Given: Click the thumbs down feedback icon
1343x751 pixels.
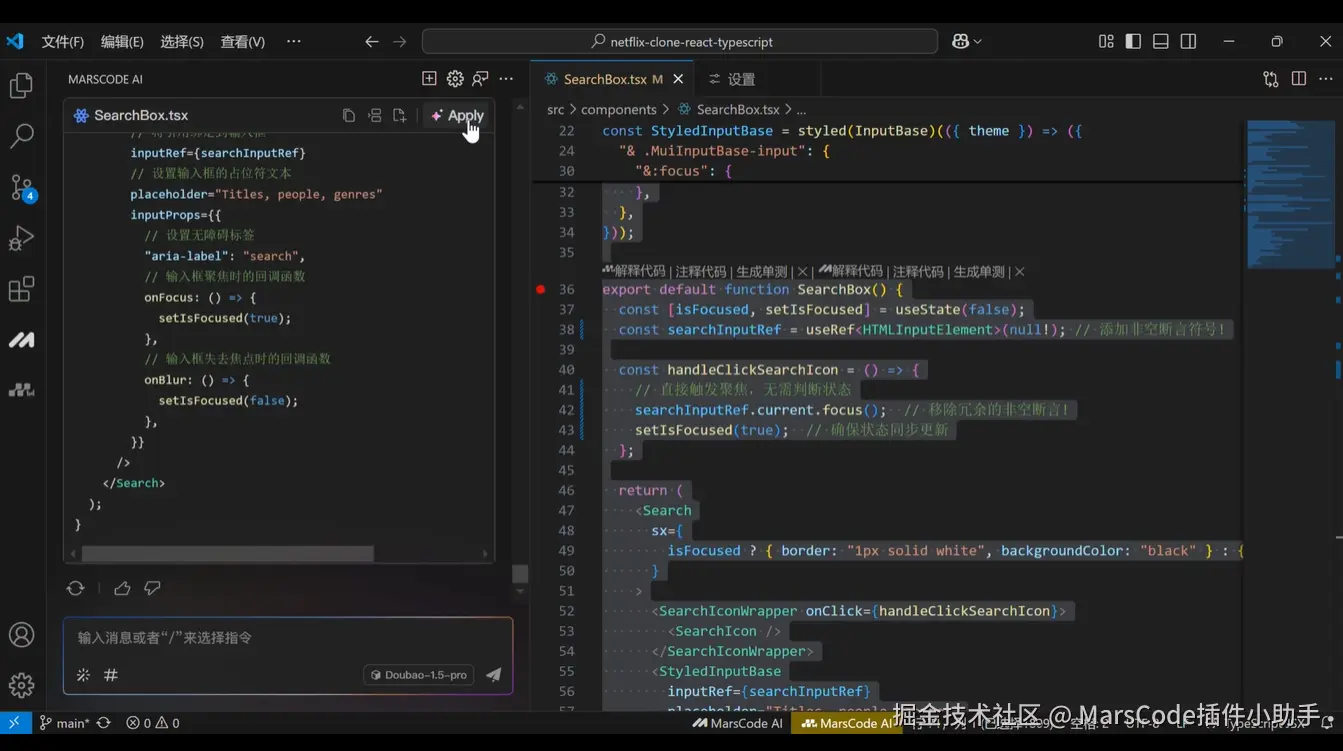Looking at the screenshot, I should (x=152, y=588).
